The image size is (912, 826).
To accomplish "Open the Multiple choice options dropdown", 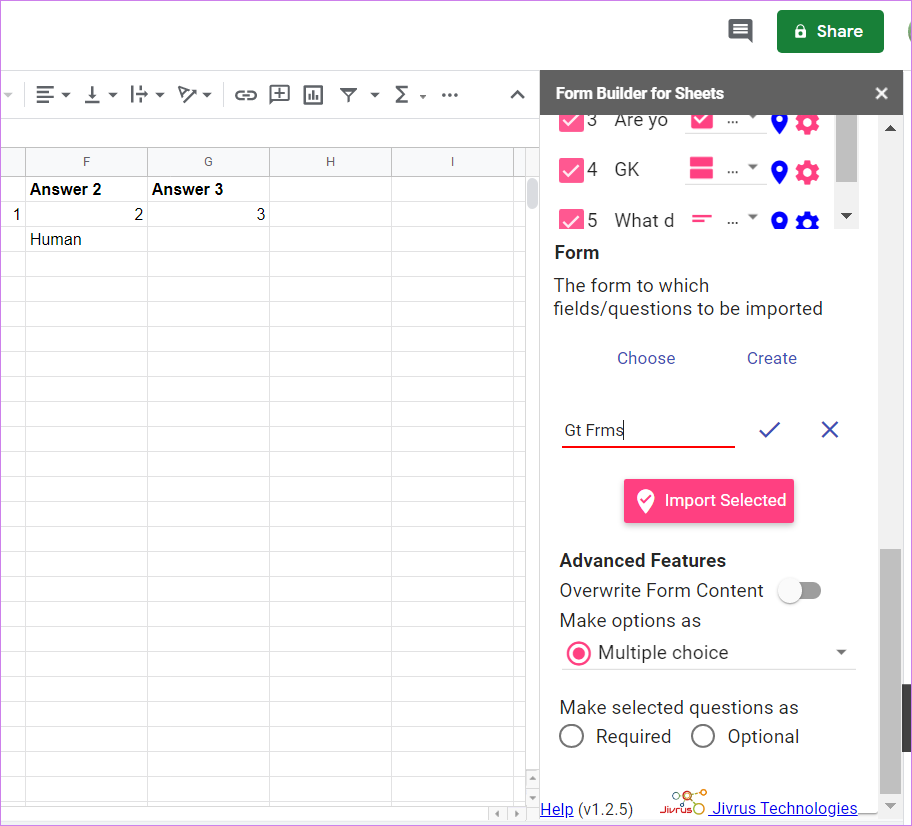I will [x=841, y=653].
